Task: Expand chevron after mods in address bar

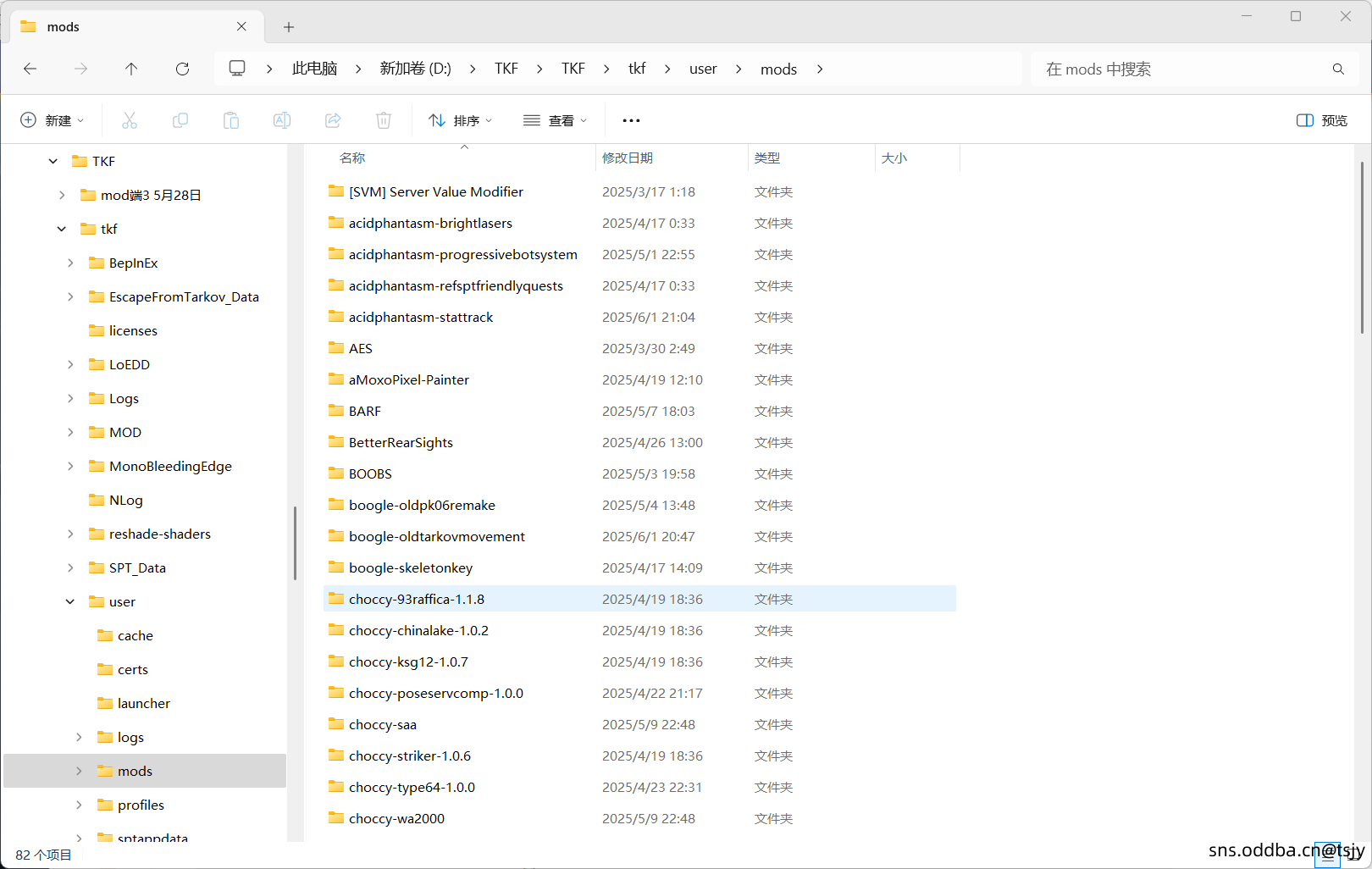Action: pos(820,69)
